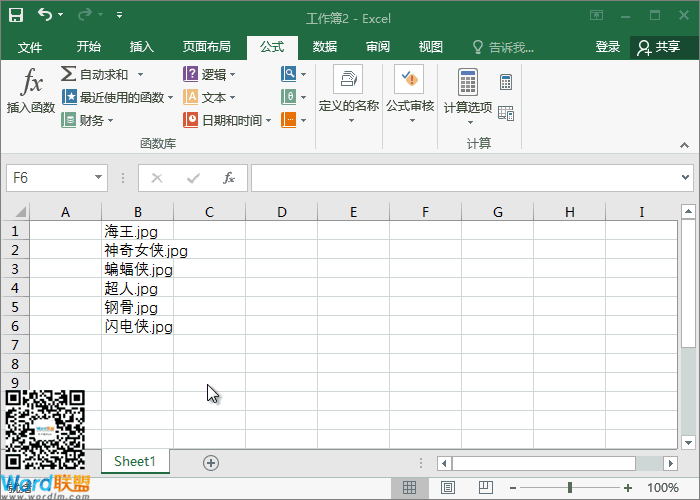Save the workbook with the floppy icon
This screenshot has height=500, width=700.
16,15
